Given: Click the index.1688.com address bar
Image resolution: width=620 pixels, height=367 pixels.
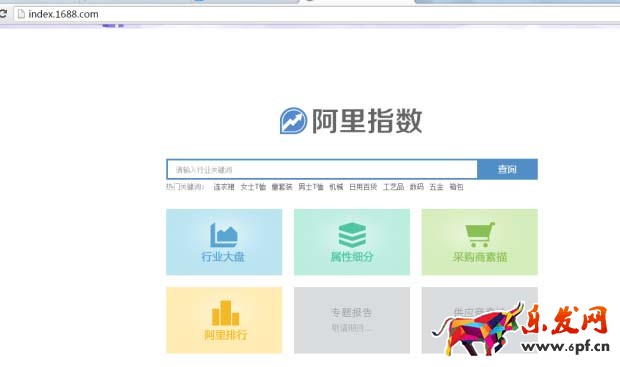Looking at the screenshot, I should [316, 14].
